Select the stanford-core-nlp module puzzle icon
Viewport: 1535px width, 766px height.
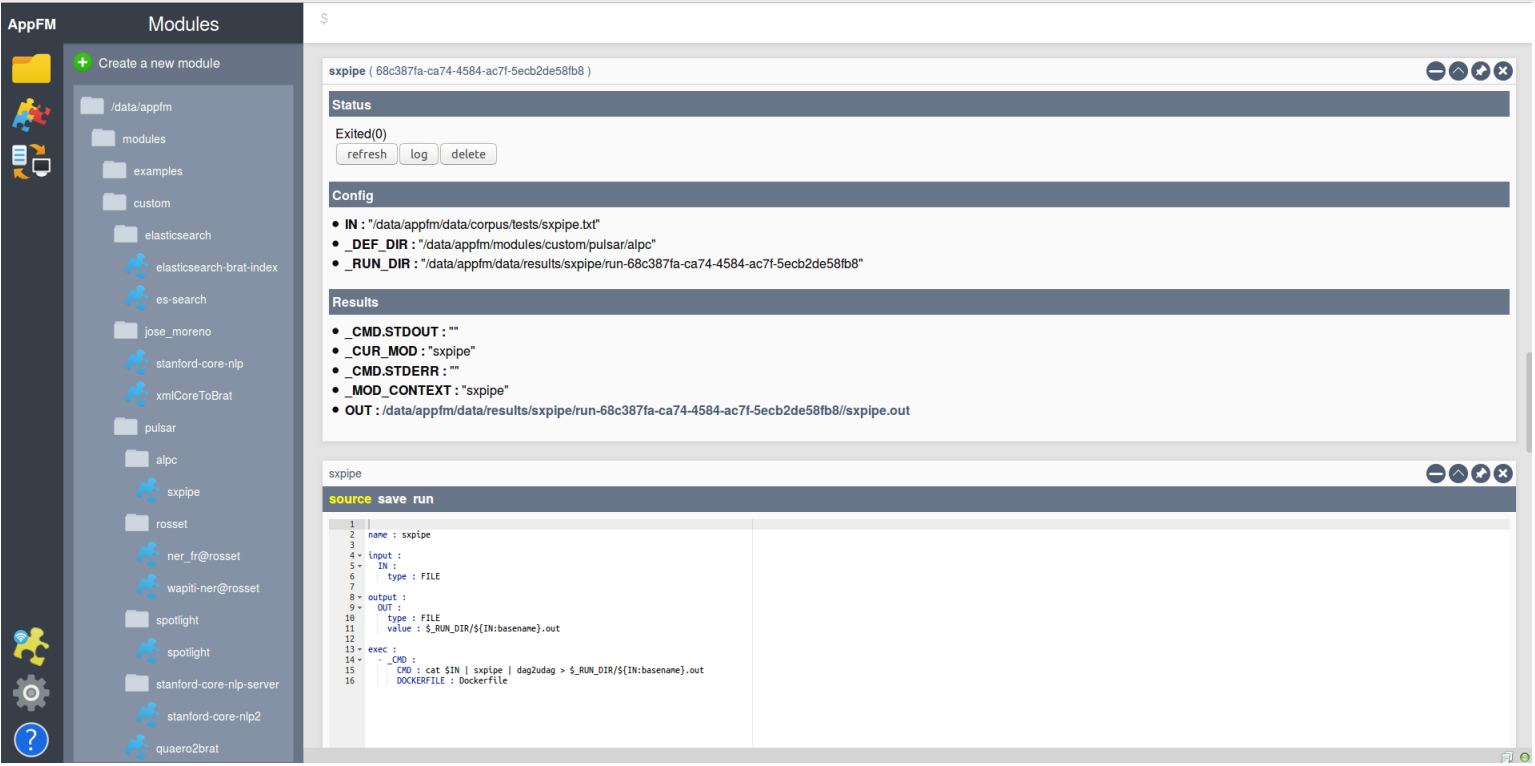[x=137, y=362]
